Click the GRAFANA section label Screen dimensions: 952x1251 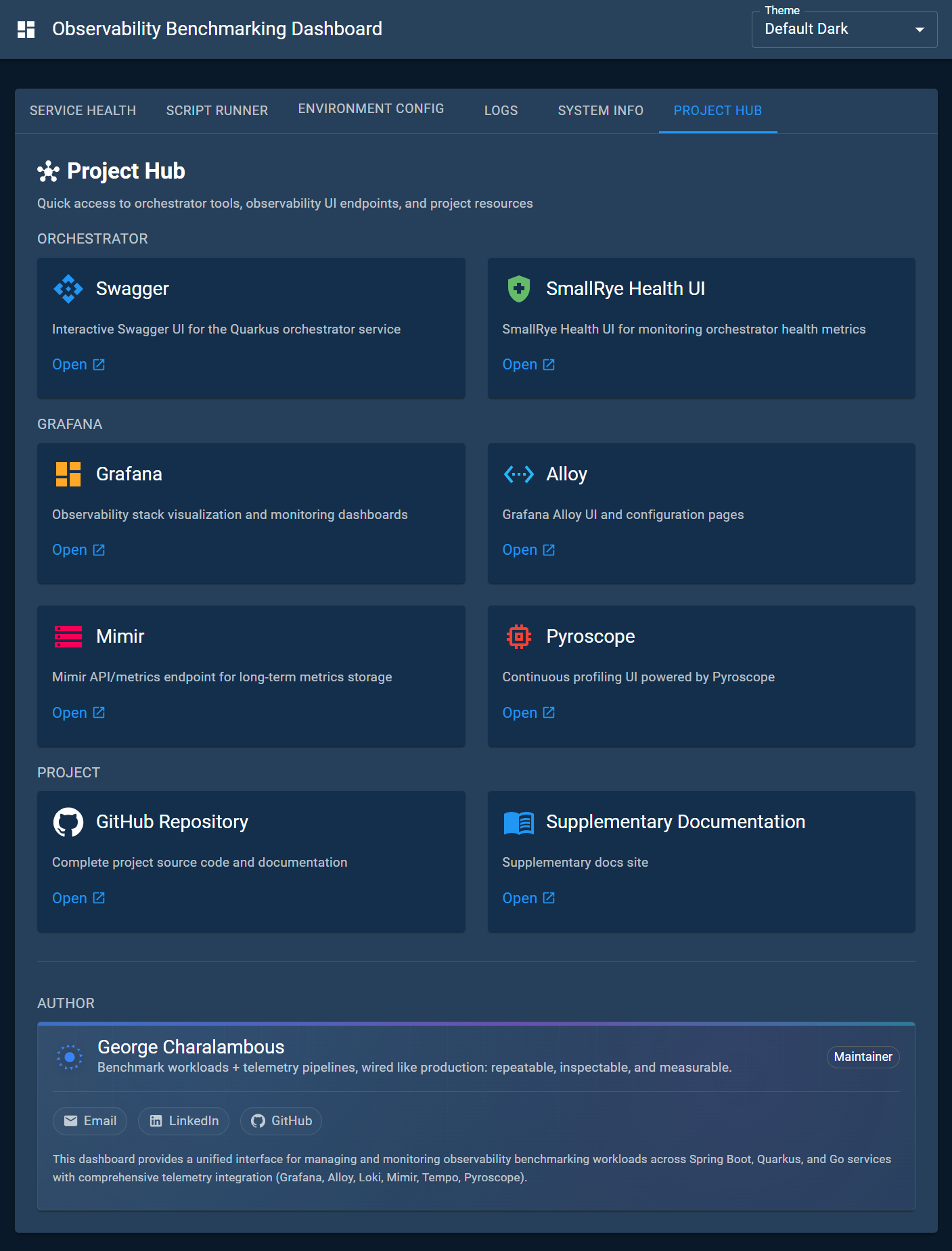point(70,424)
